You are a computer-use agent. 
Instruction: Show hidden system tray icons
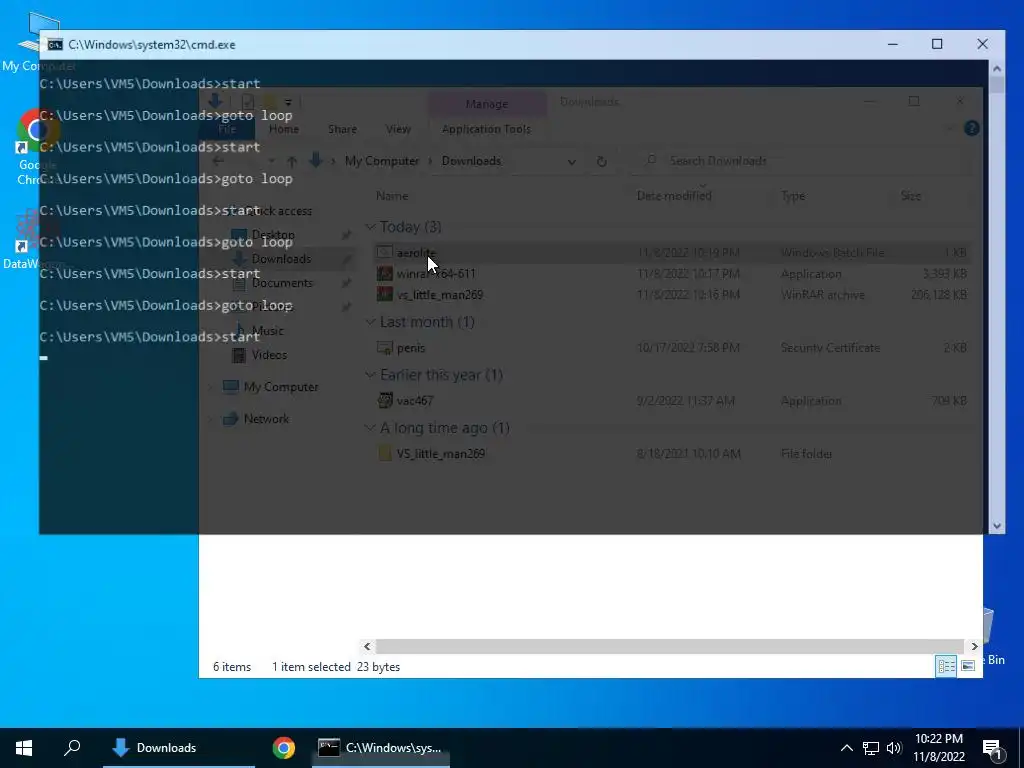(x=846, y=748)
